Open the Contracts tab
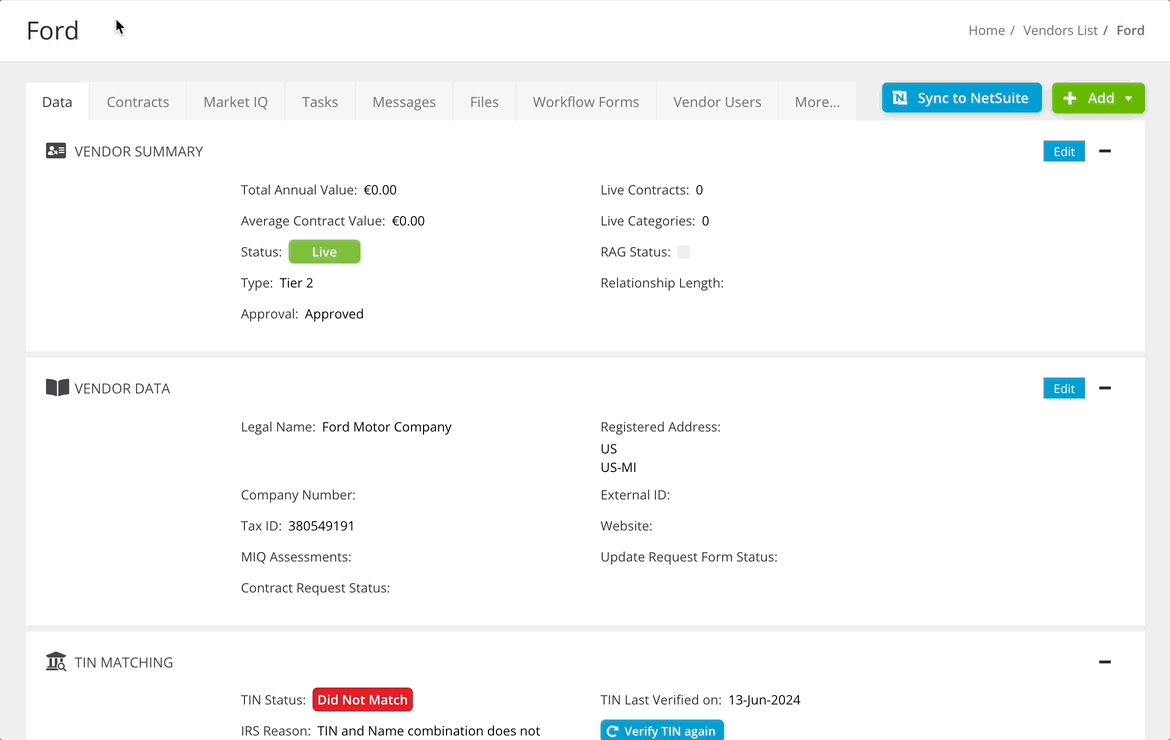 coord(138,101)
